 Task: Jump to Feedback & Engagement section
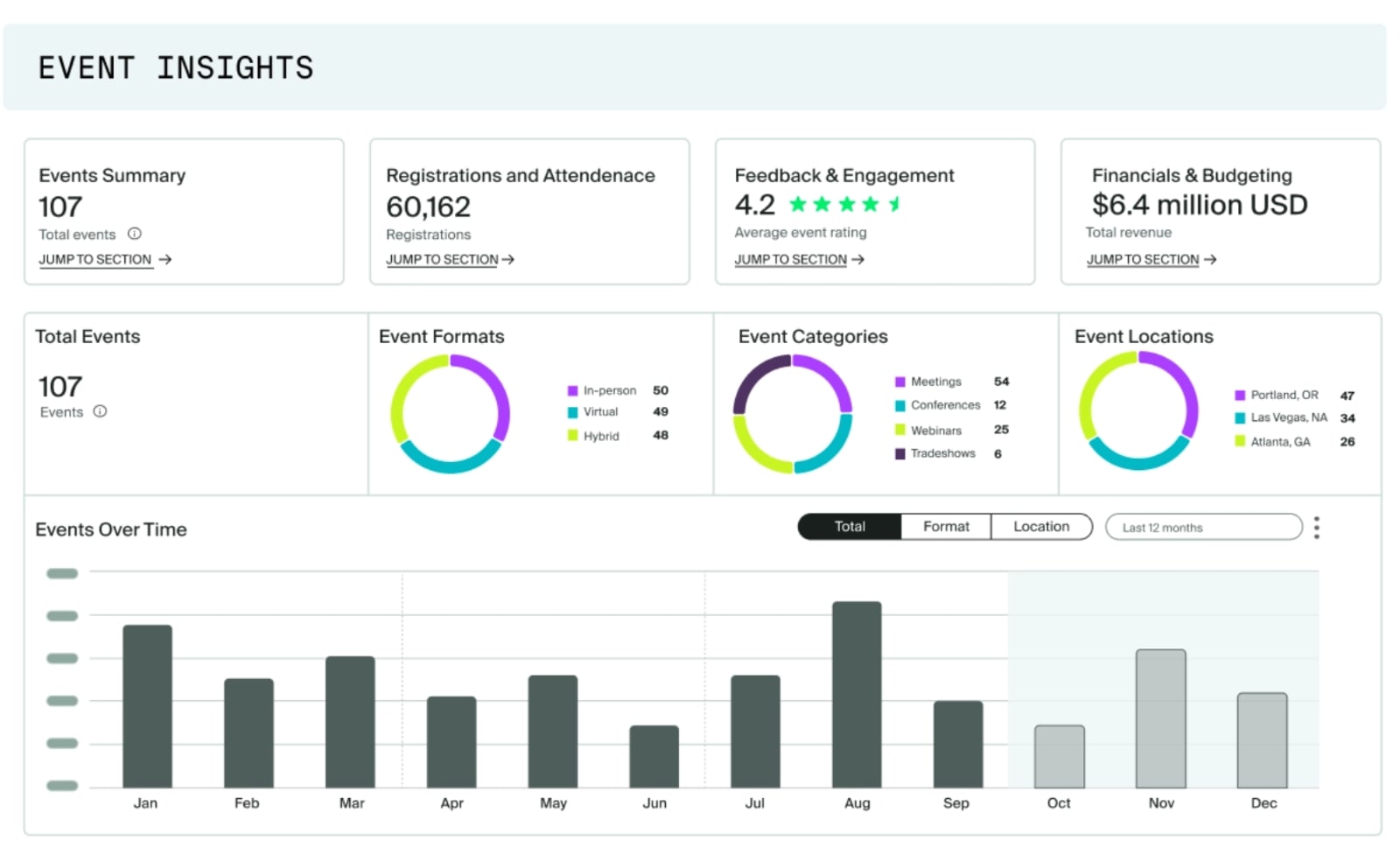(x=791, y=260)
